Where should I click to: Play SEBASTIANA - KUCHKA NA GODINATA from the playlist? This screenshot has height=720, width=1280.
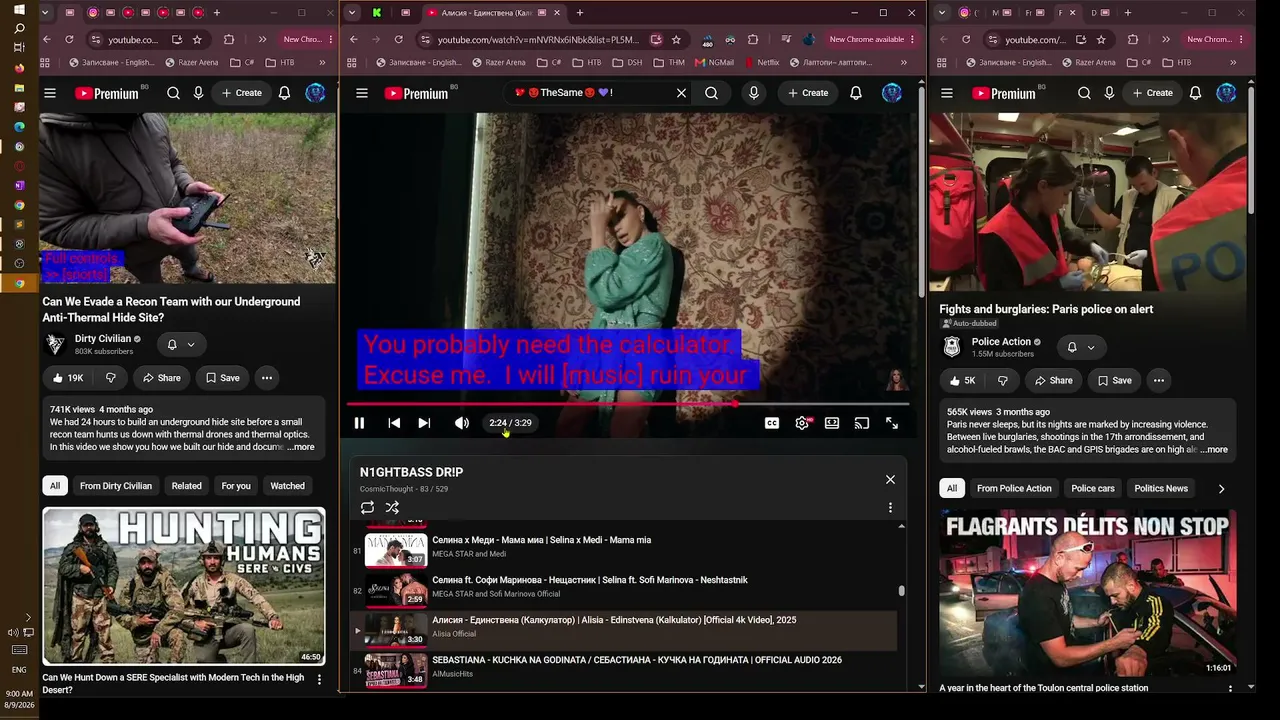623,670
